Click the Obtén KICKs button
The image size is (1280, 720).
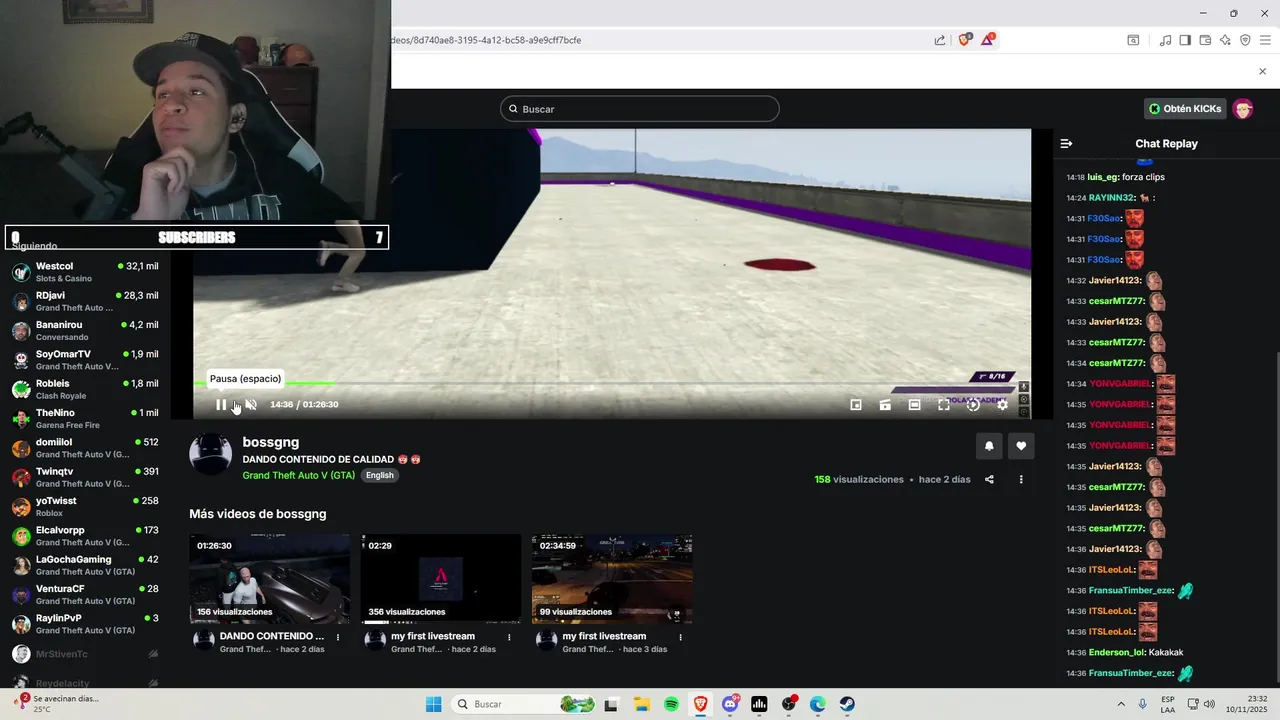tap(1185, 108)
